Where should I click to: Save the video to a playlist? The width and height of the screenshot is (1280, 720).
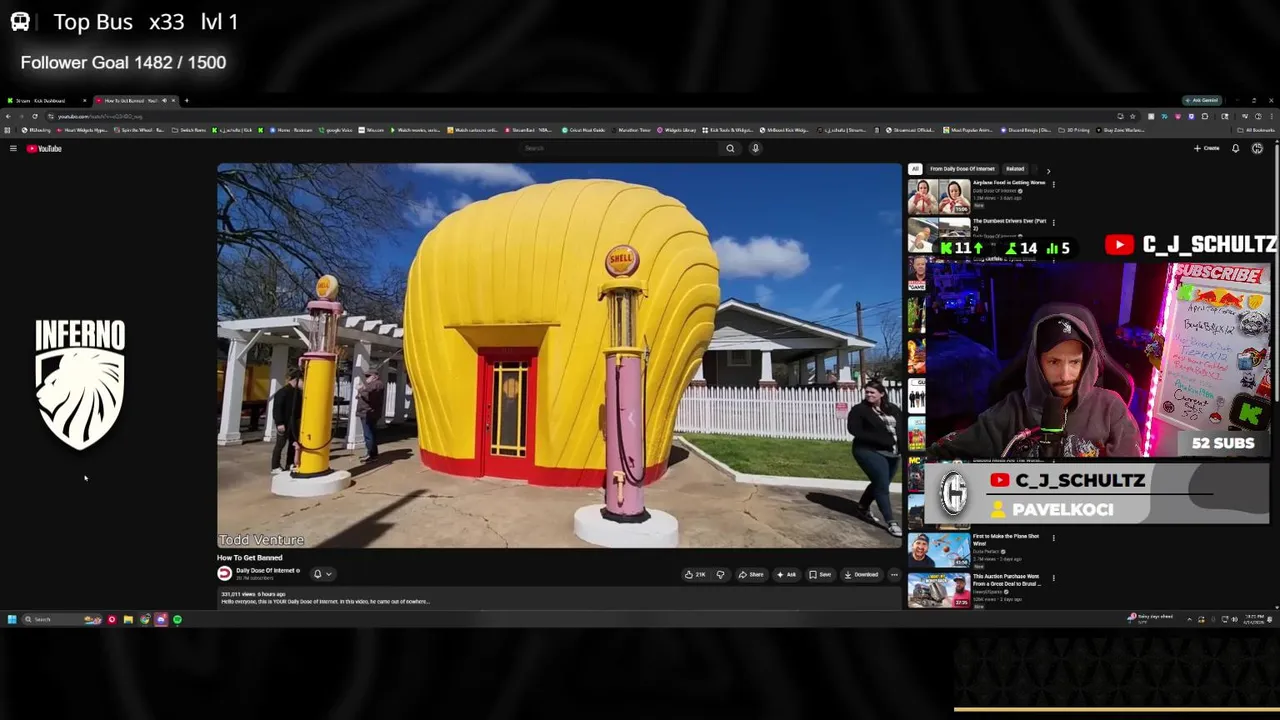point(820,574)
